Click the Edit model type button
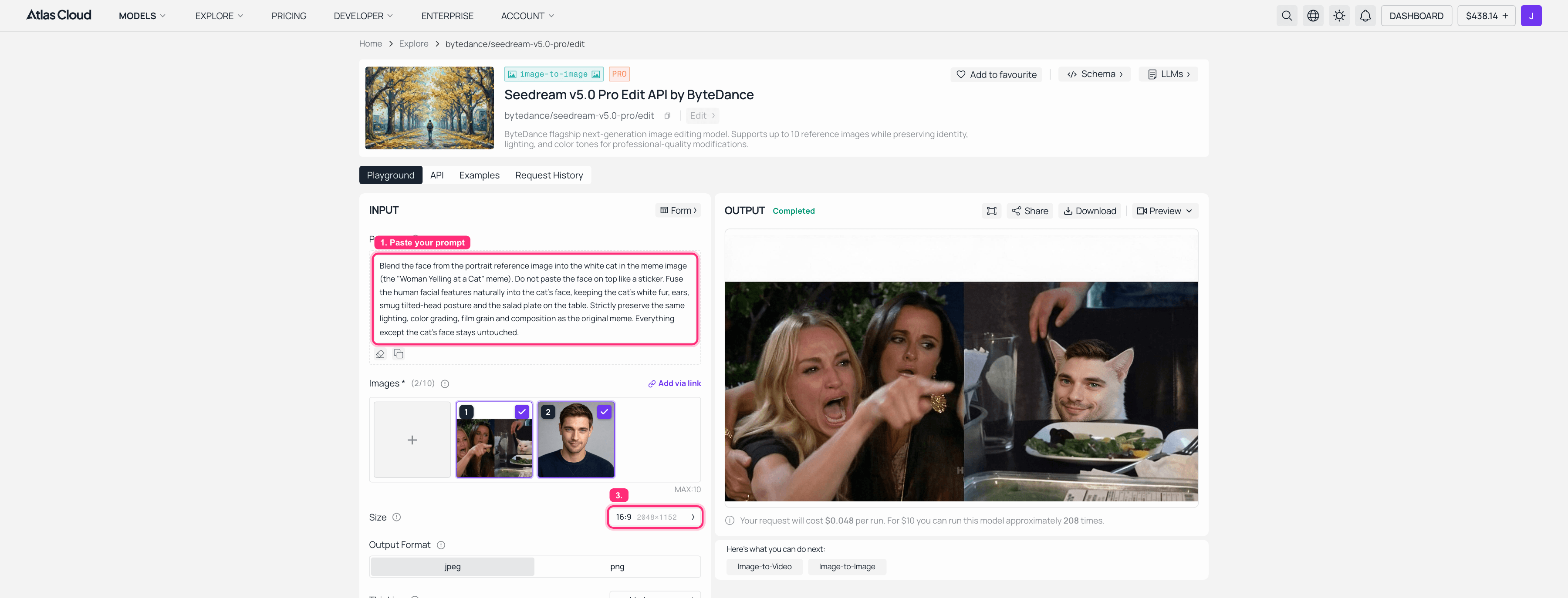 (x=702, y=116)
